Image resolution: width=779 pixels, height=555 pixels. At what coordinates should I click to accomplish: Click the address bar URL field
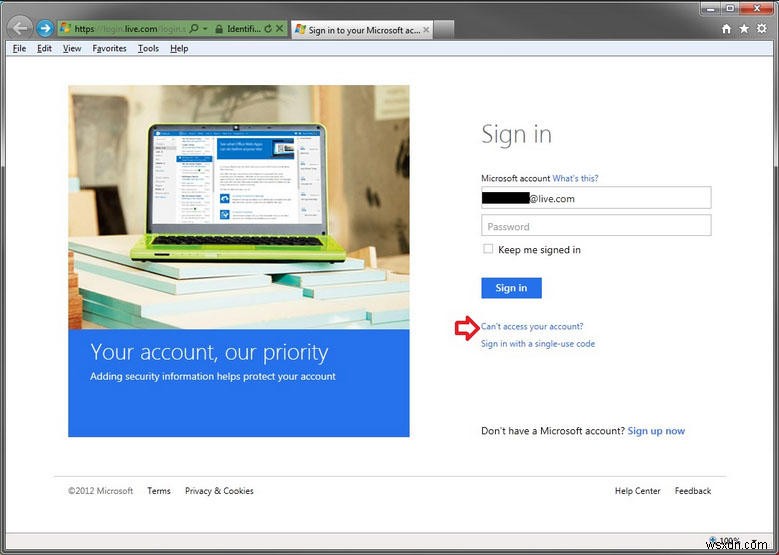pyautogui.click(x=130, y=29)
